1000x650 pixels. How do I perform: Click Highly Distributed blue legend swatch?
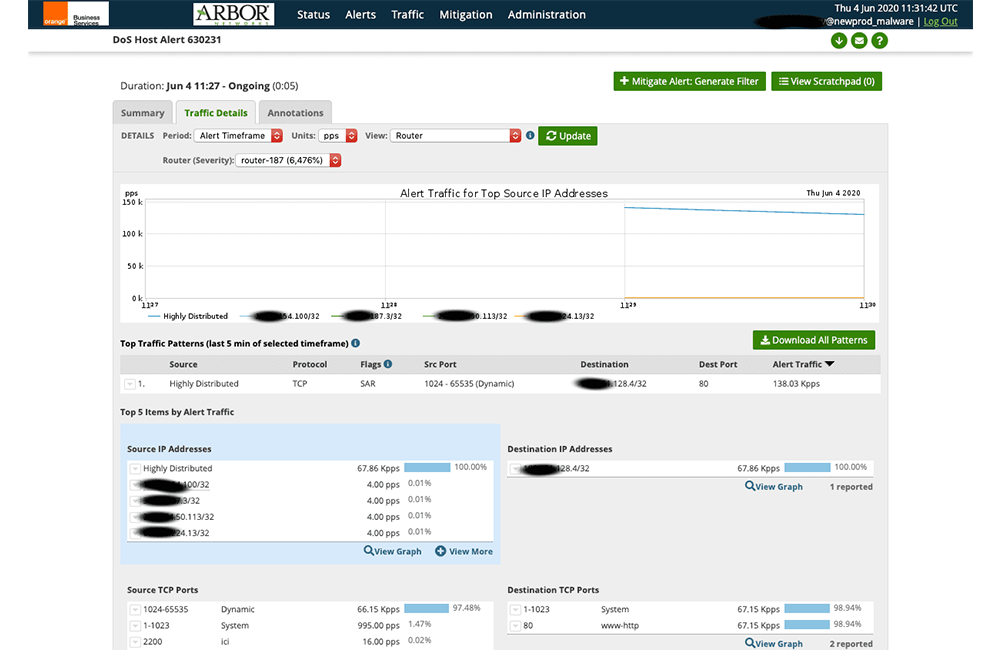tap(154, 316)
